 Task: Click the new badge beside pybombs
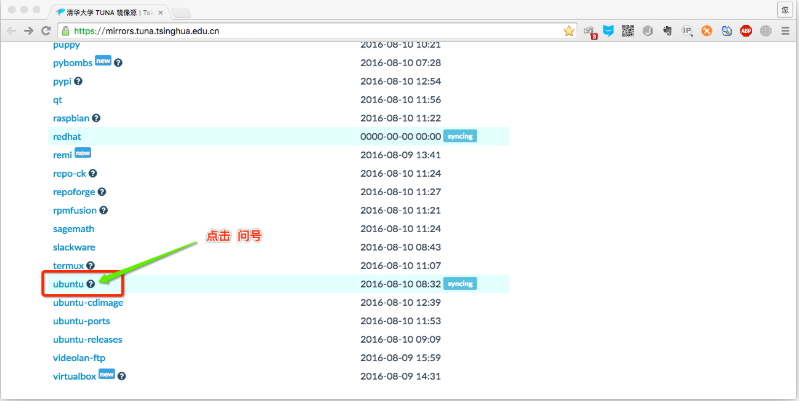point(103,61)
